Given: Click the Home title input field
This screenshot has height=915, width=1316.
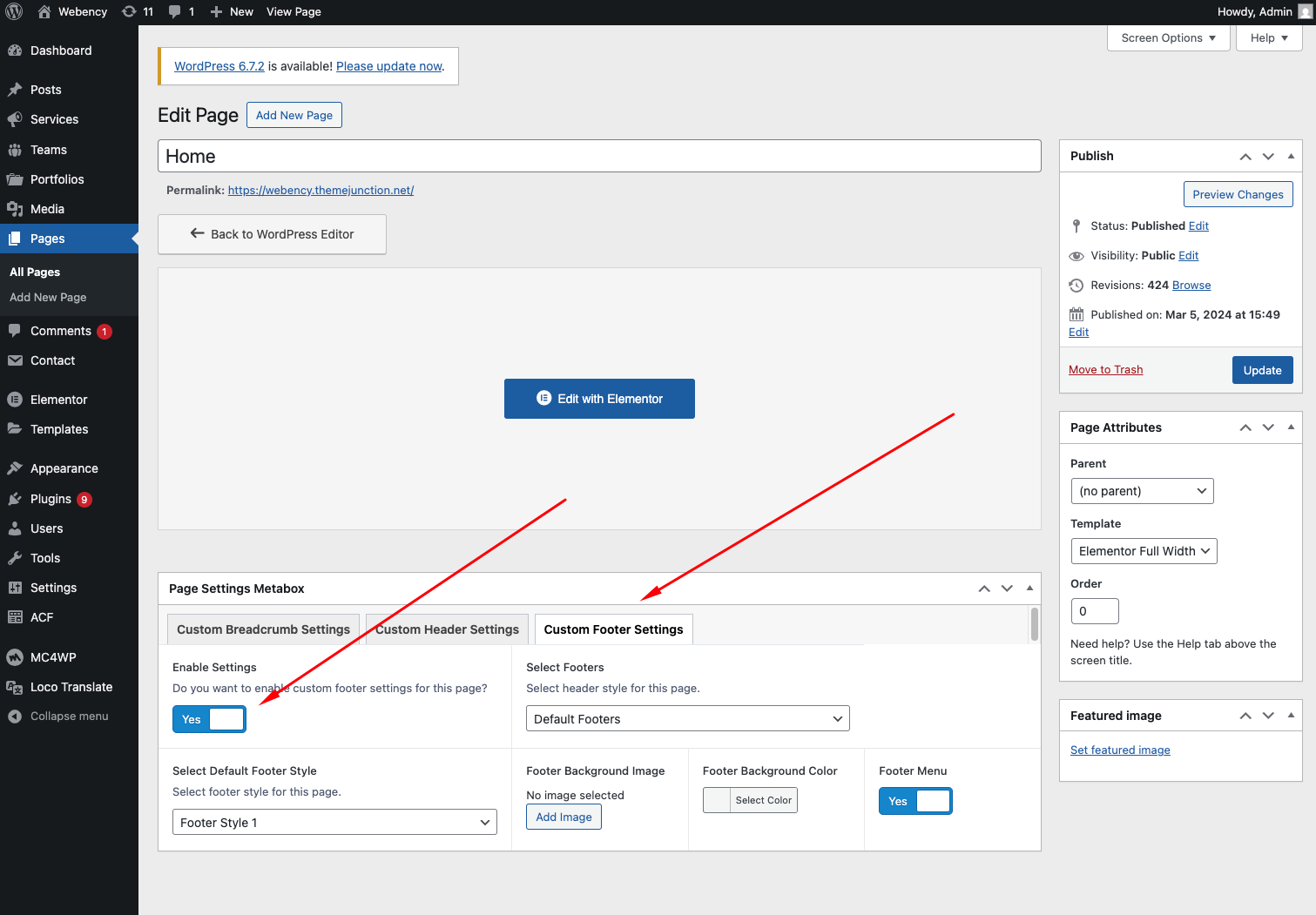Looking at the screenshot, I should click(599, 156).
